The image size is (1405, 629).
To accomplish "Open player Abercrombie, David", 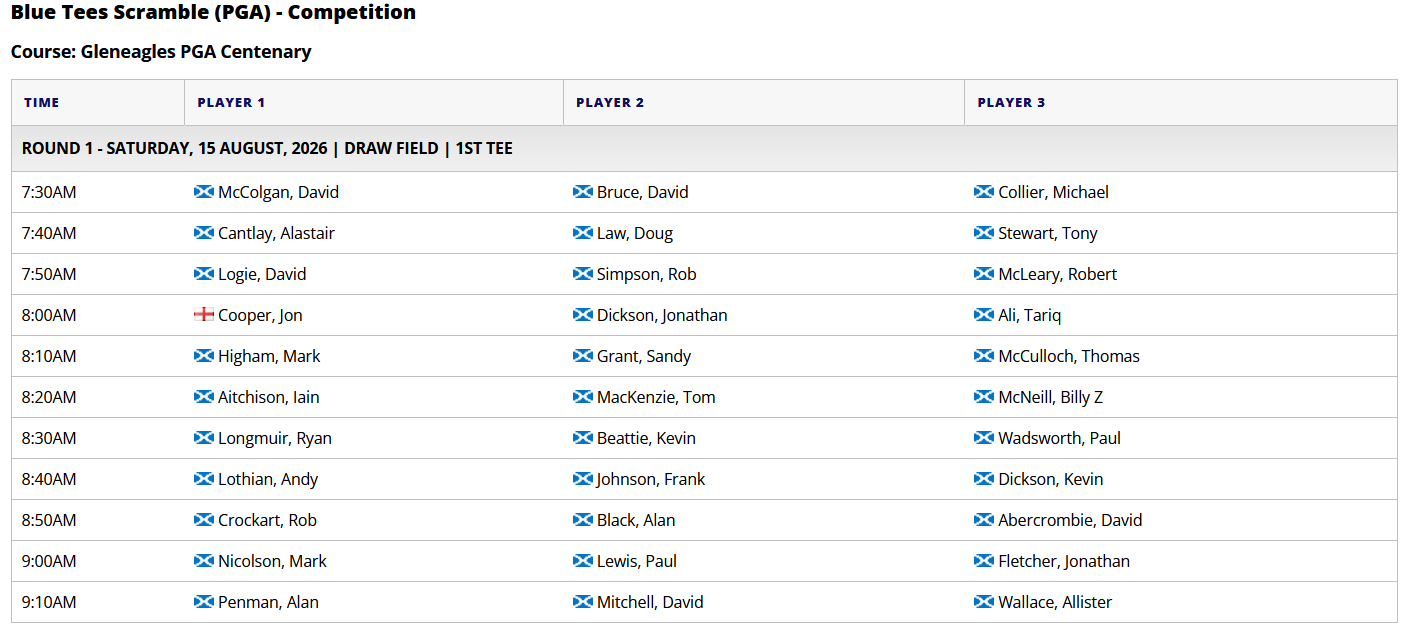I will (1070, 520).
